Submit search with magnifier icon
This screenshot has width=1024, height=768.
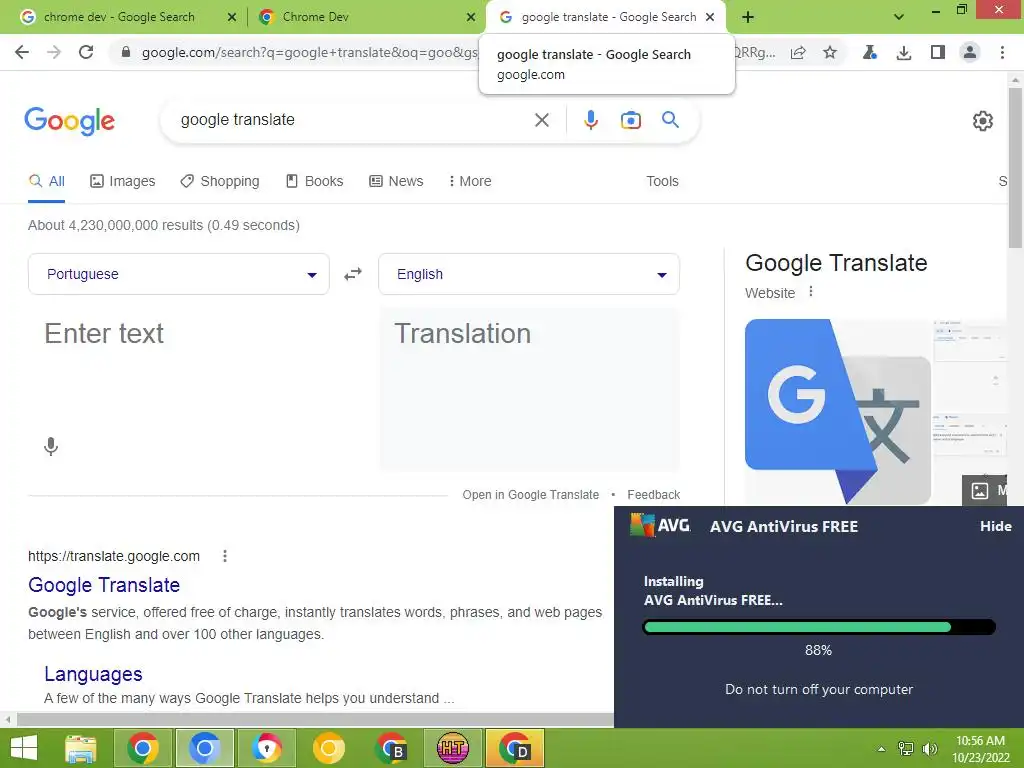pos(670,120)
